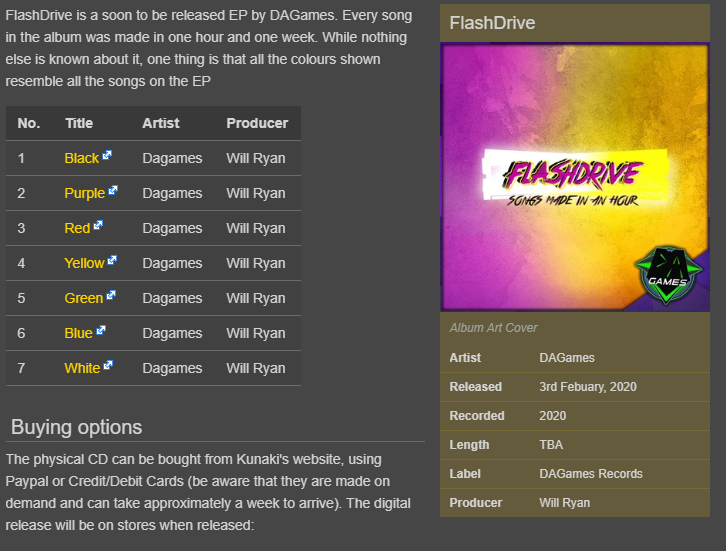Click the Recorded value '2020'

pos(552,416)
